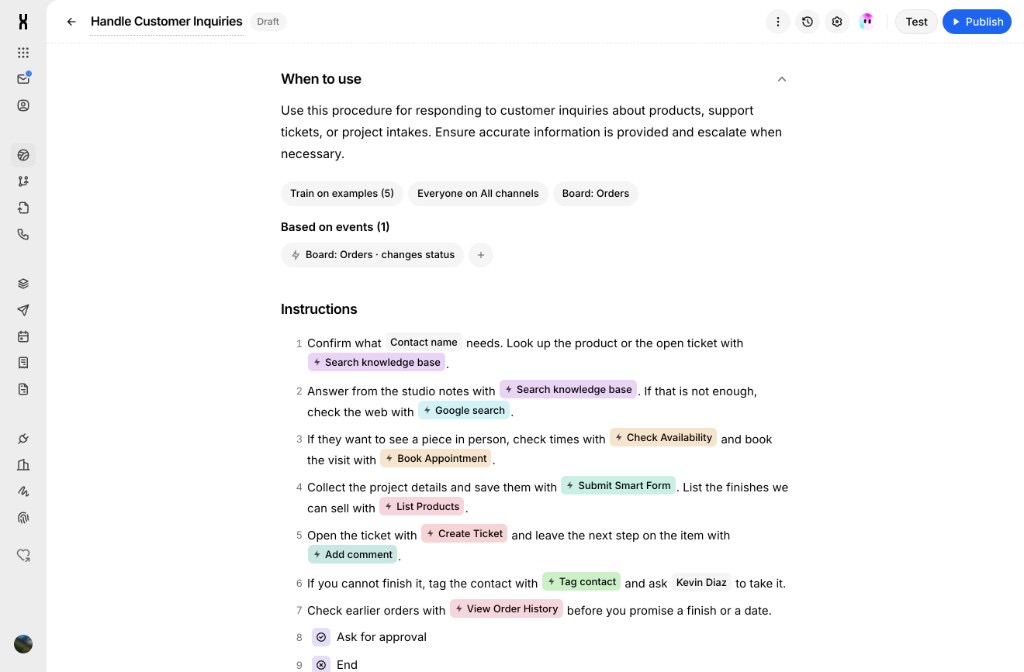Image resolution: width=1024 pixels, height=672 pixels.
Task: Open the document file icon in sidebar
Action: point(23,389)
